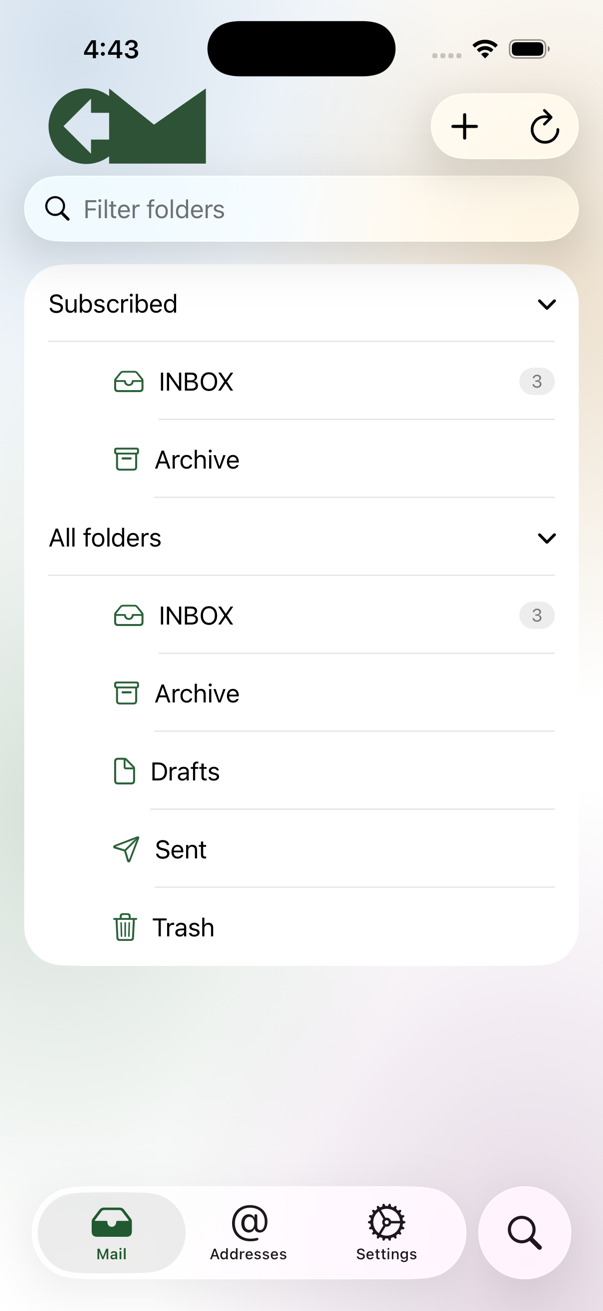
Task: Switch to the Settings tab
Action: pos(386,1233)
